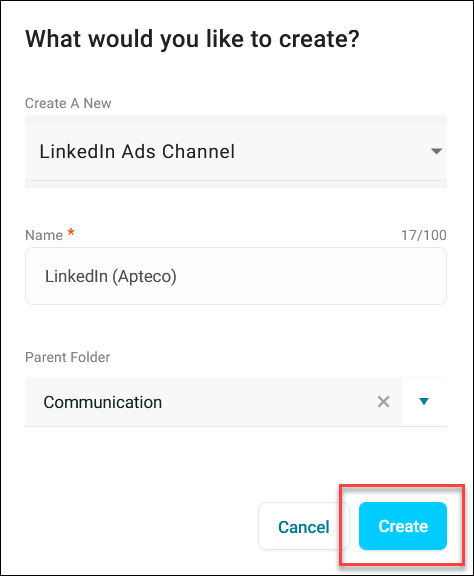The width and height of the screenshot is (474, 576).
Task: Click the Communication folder field text
Action: 103,402
